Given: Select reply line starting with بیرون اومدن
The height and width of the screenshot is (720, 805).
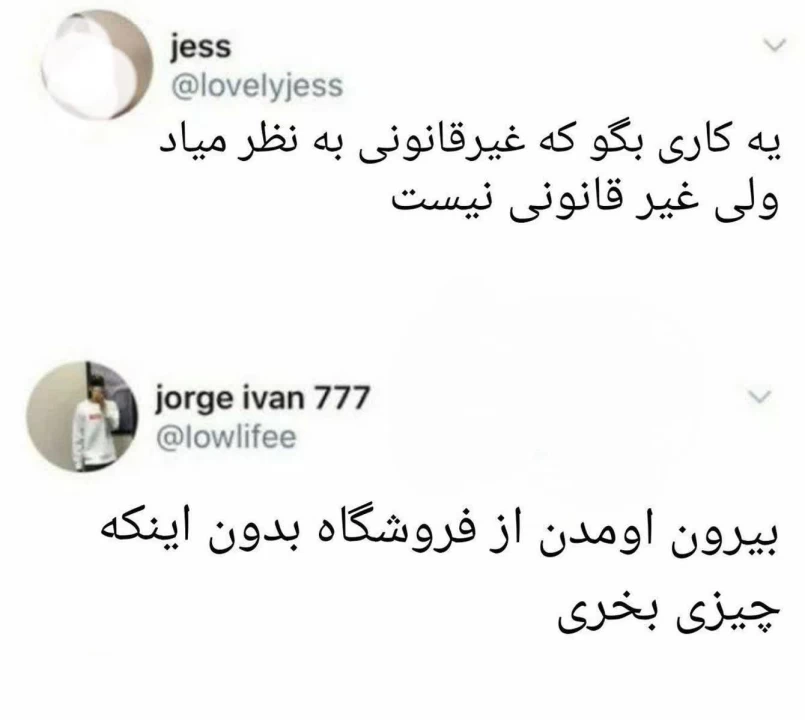Looking at the screenshot, I should (x=439, y=538).
